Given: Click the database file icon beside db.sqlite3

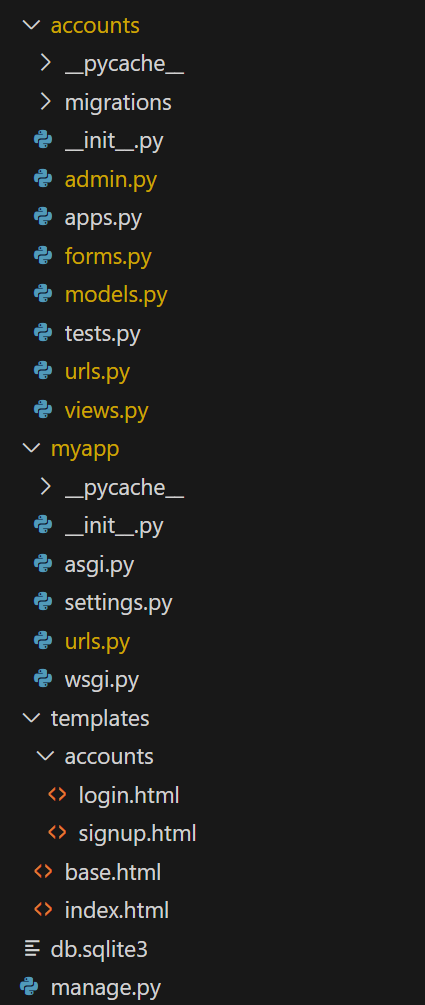Looking at the screenshot, I should point(31,949).
